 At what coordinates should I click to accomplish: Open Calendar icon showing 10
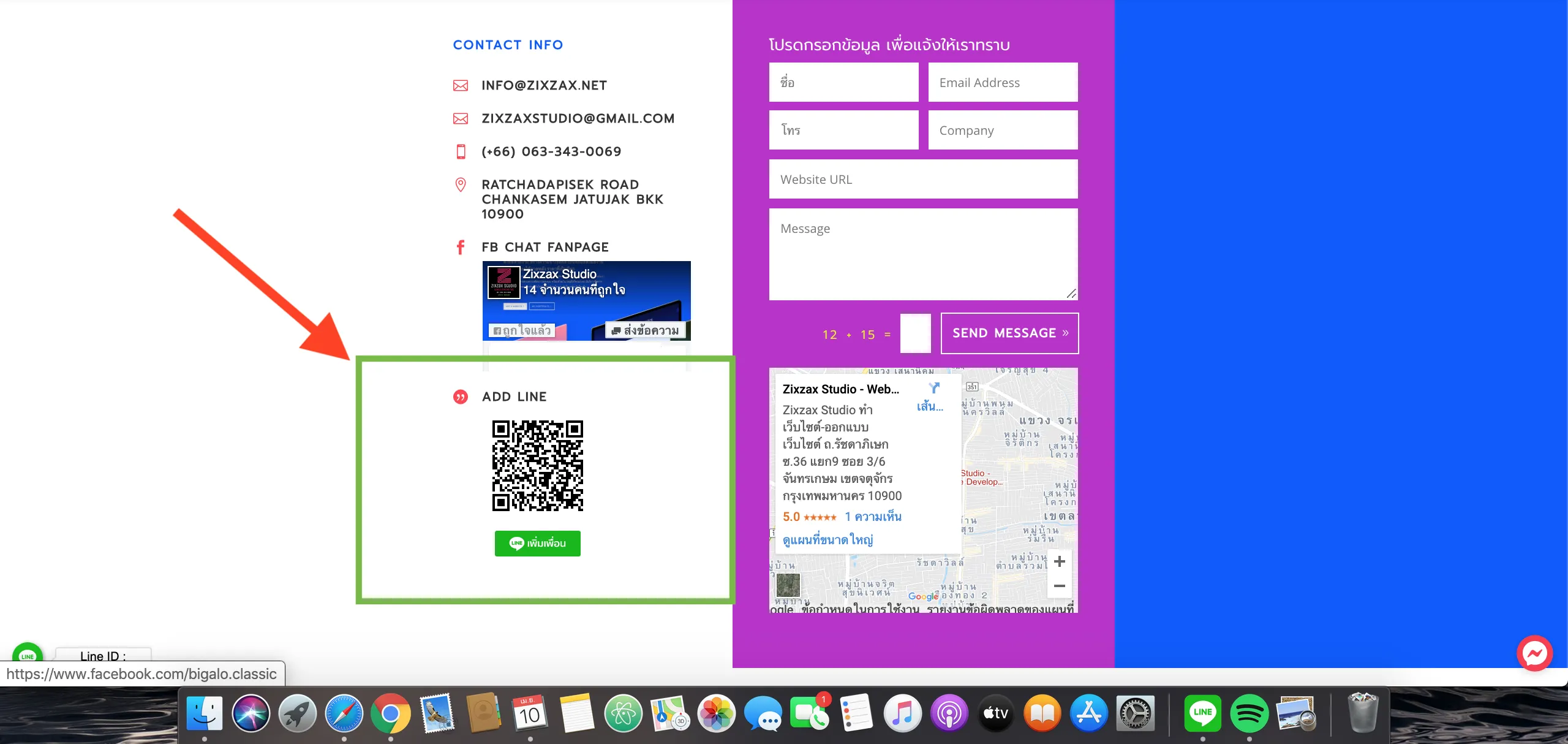click(530, 713)
